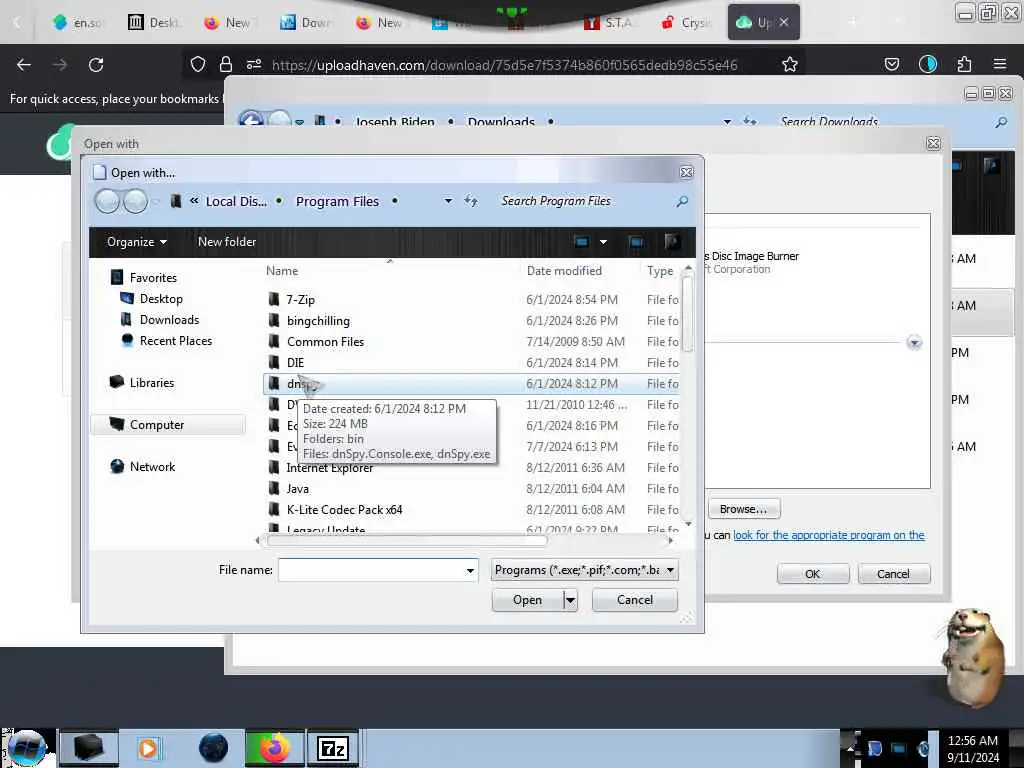The height and width of the screenshot is (768, 1024).
Task: Follow look for the appropriate program link
Action: point(829,535)
